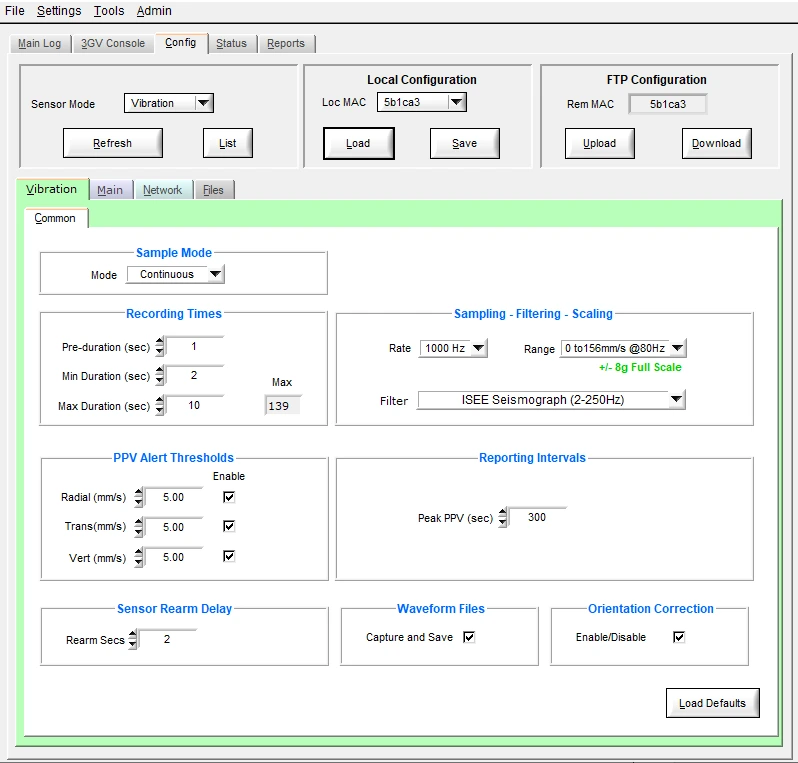
Task: Click the Load Defaults button
Action: point(712,703)
